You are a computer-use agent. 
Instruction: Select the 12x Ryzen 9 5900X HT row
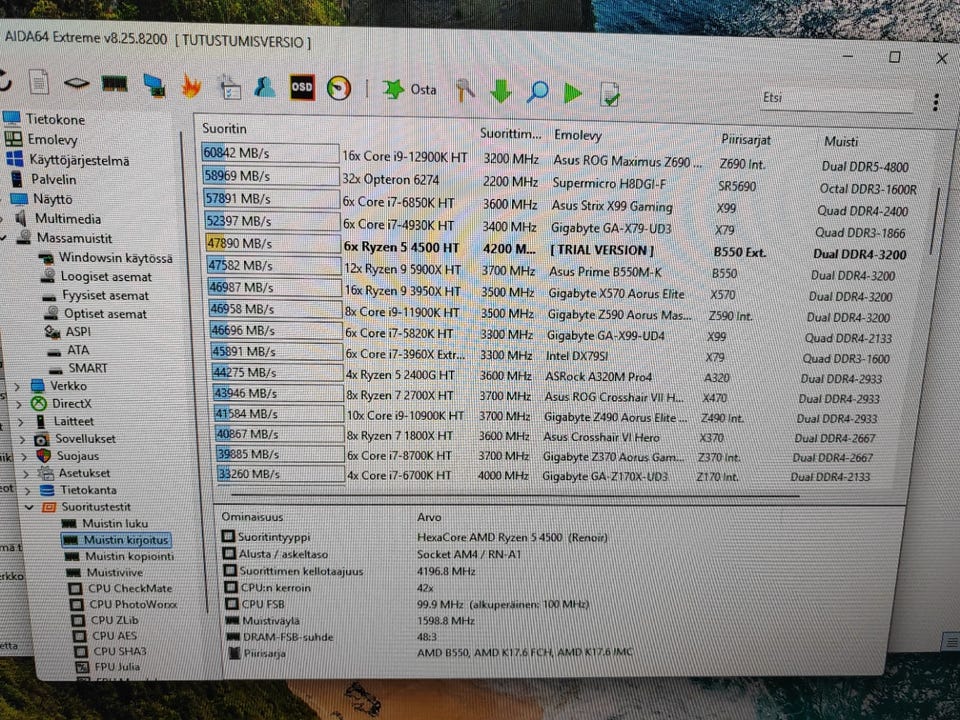[x=550, y=269]
